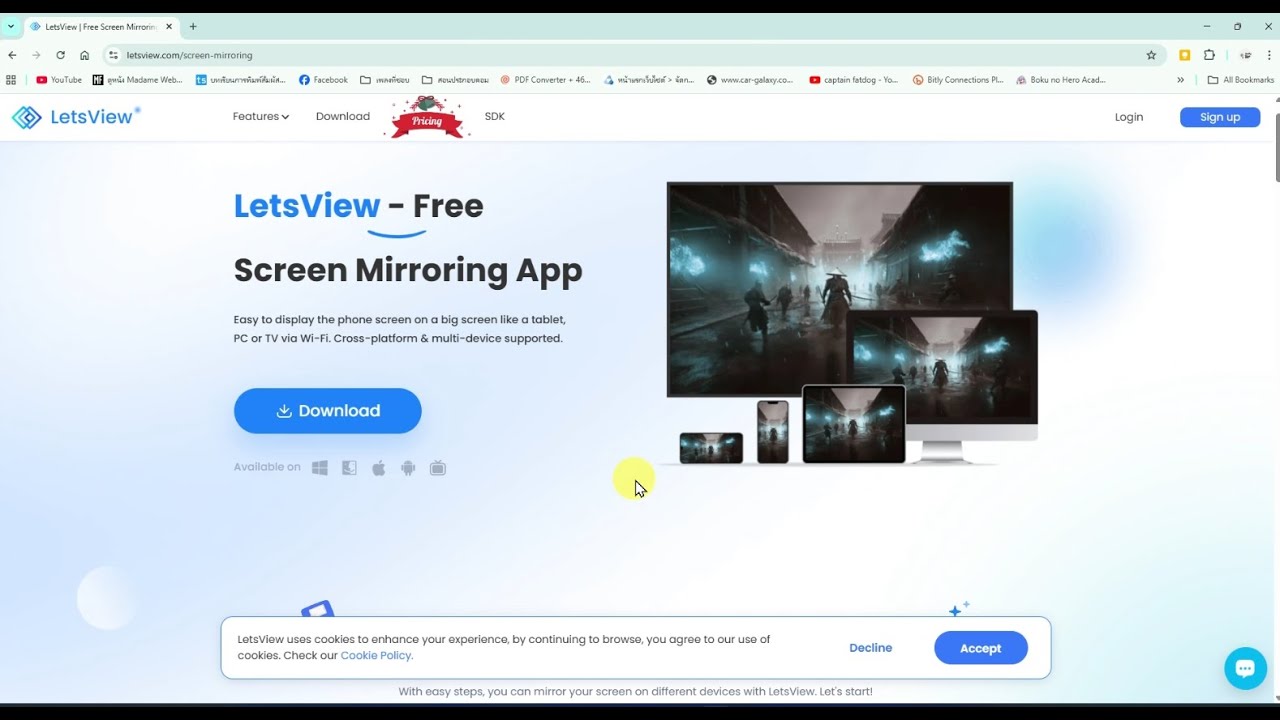Open the Cookie Policy link
1280x720 pixels.
tap(377, 656)
